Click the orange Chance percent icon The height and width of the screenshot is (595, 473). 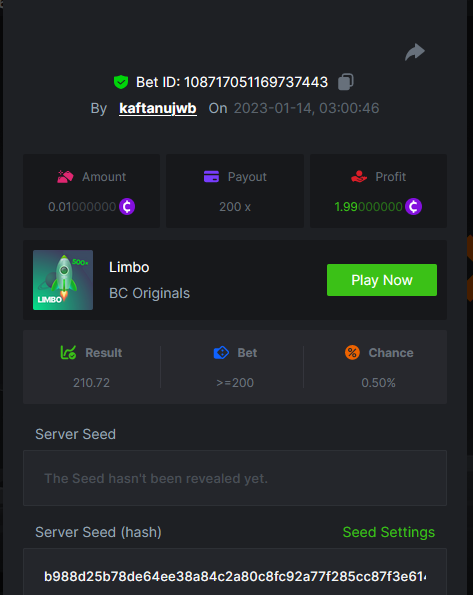(x=352, y=353)
